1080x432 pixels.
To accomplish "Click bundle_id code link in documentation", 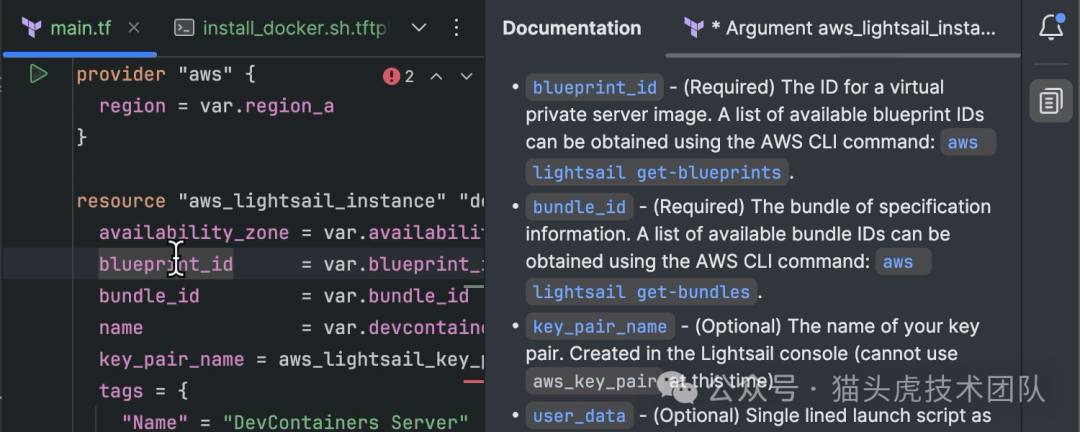I will coord(579,207).
